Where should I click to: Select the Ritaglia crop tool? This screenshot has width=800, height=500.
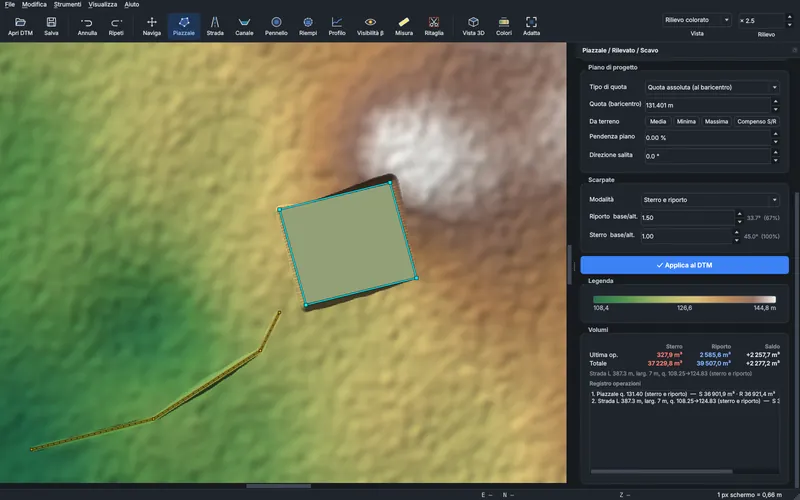(x=434, y=26)
